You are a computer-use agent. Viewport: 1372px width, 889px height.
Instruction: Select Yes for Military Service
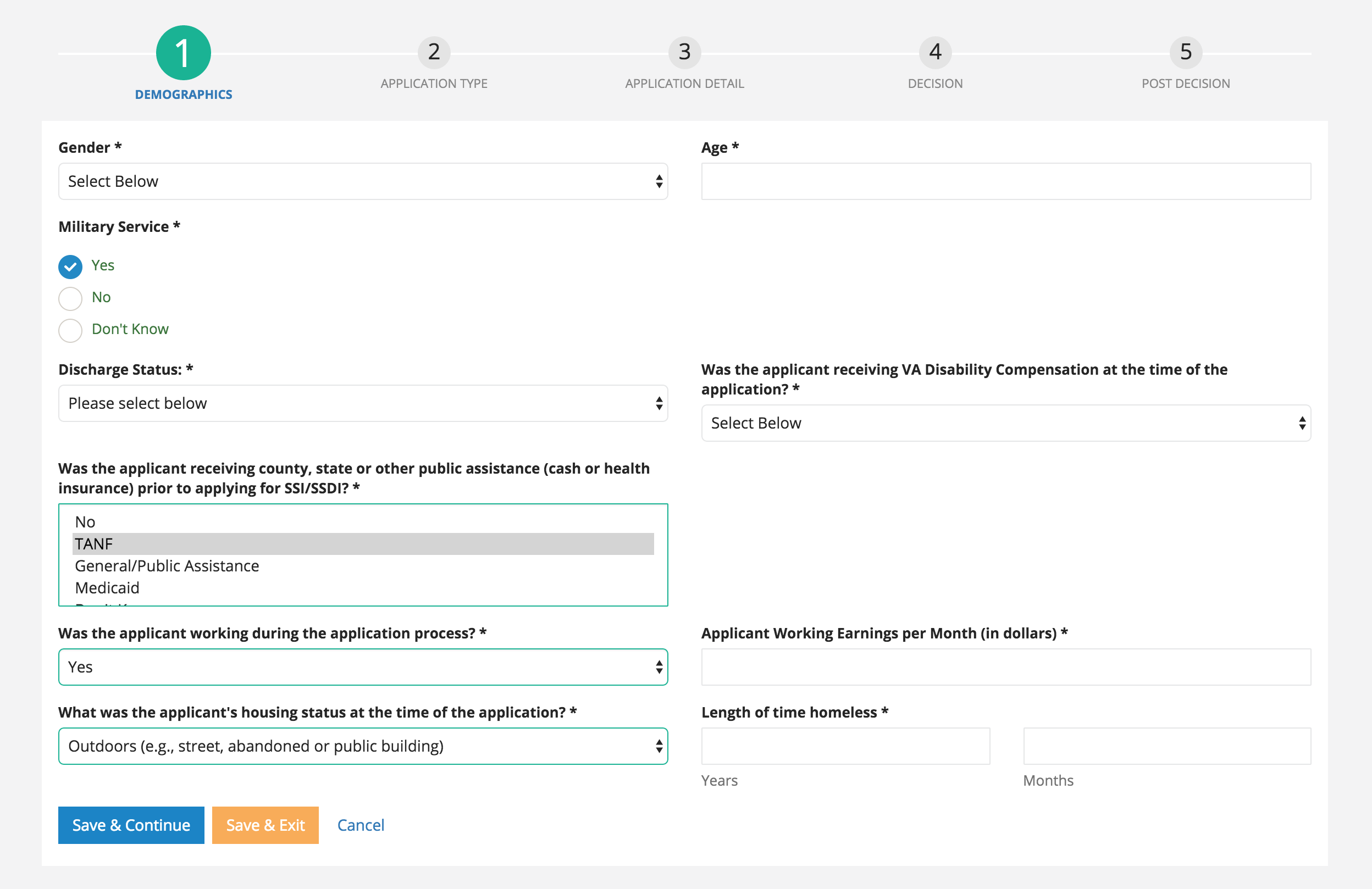tap(70, 266)
